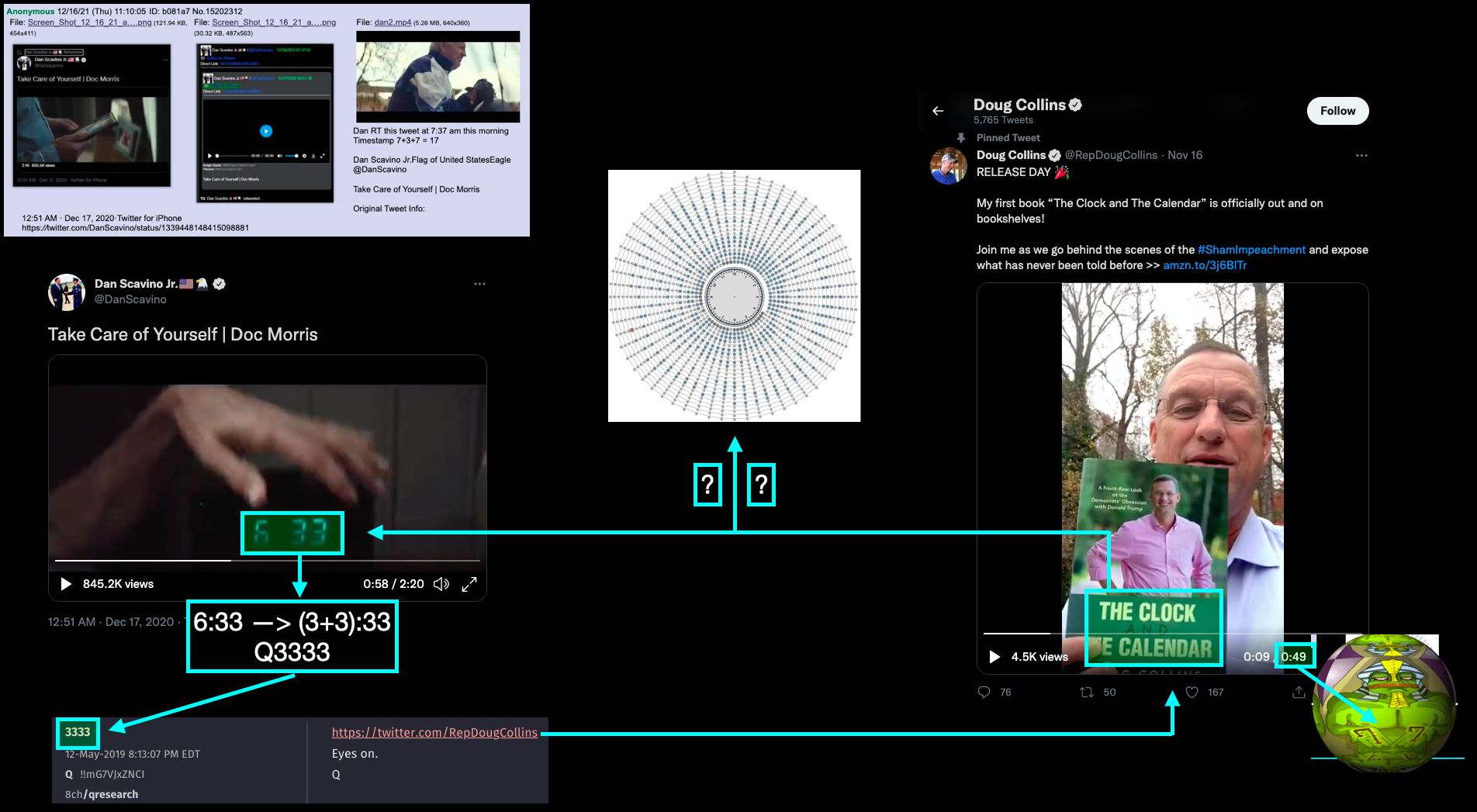1477x812 pixels.
Task: Click the 12:51 AM · Dec 17, 2020 timestamp
Action: [111, 622]
